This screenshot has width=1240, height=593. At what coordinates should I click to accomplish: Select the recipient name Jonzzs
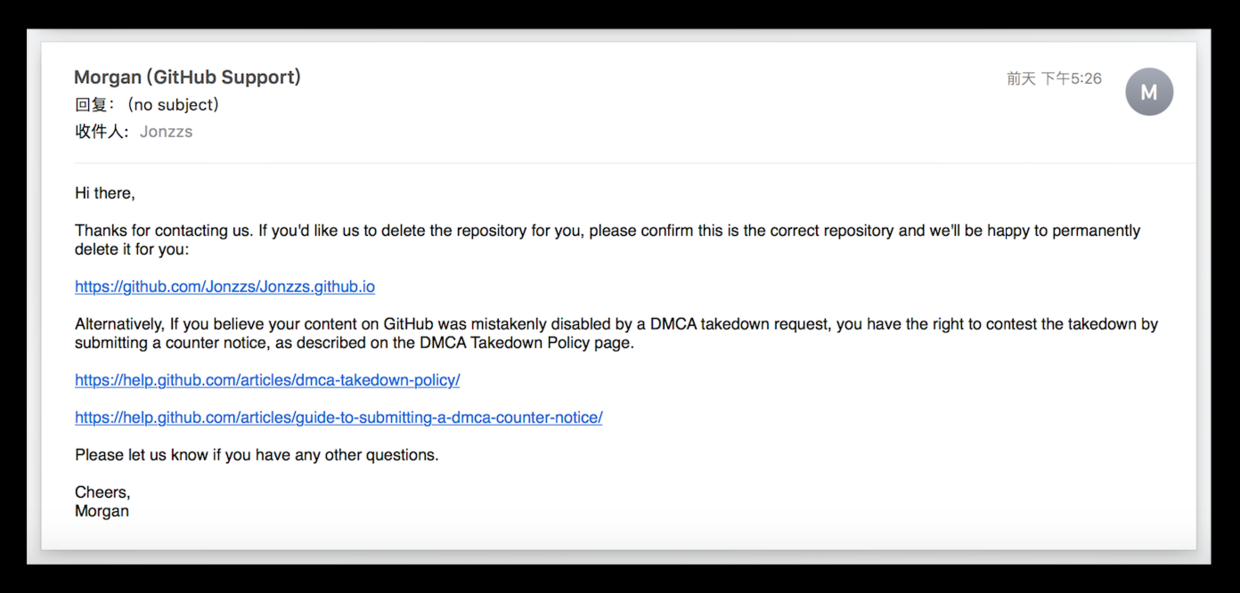pyautogui.click(x=166, y=132)
